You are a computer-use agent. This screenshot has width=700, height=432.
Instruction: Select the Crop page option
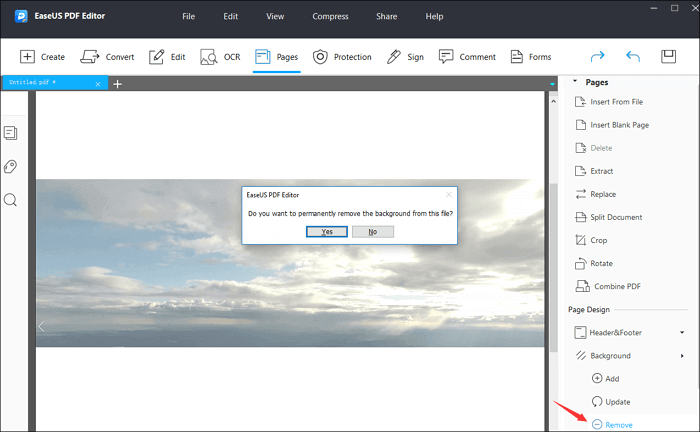(591, 240)
